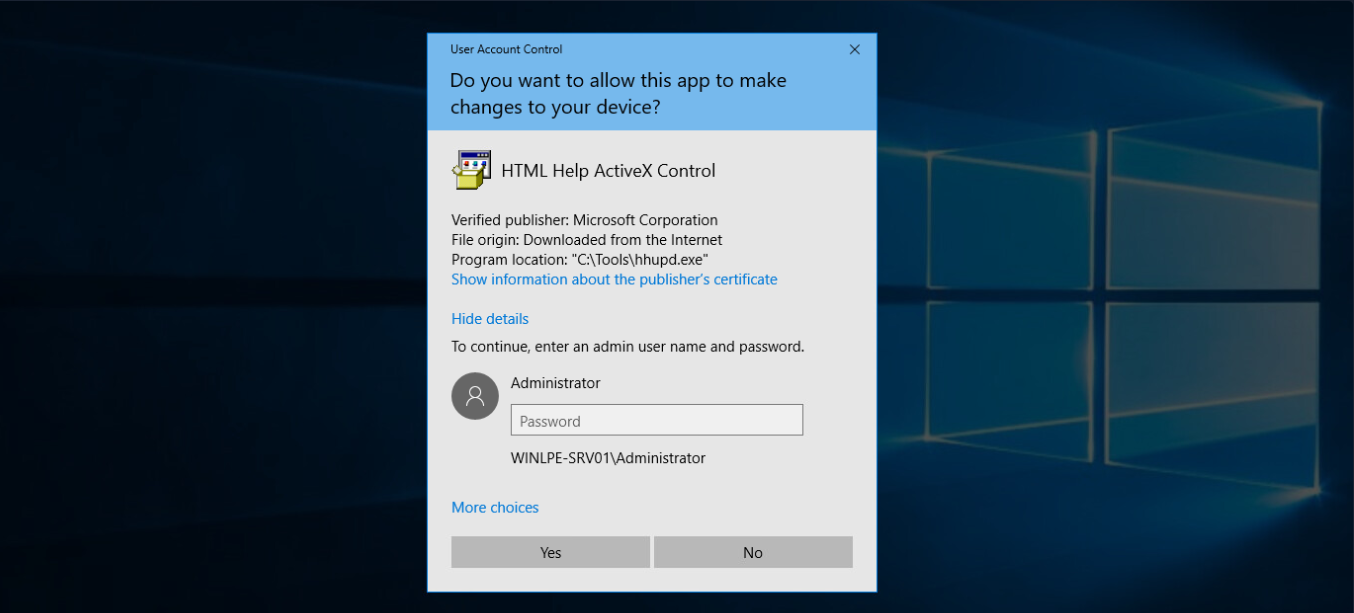The width and height of the screenshot is (1354, 613).
Task: Click No to deny the app
Action: 753,552
